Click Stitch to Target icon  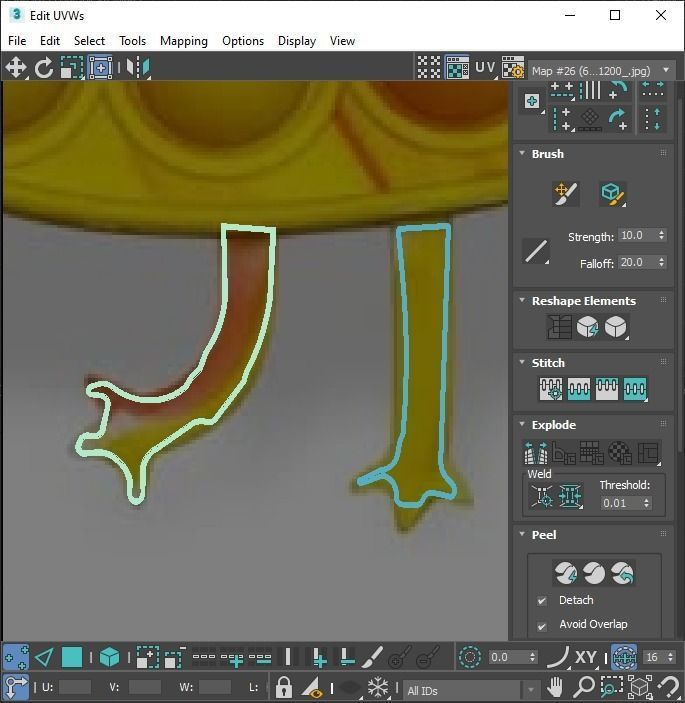click(x=551, y=388)
